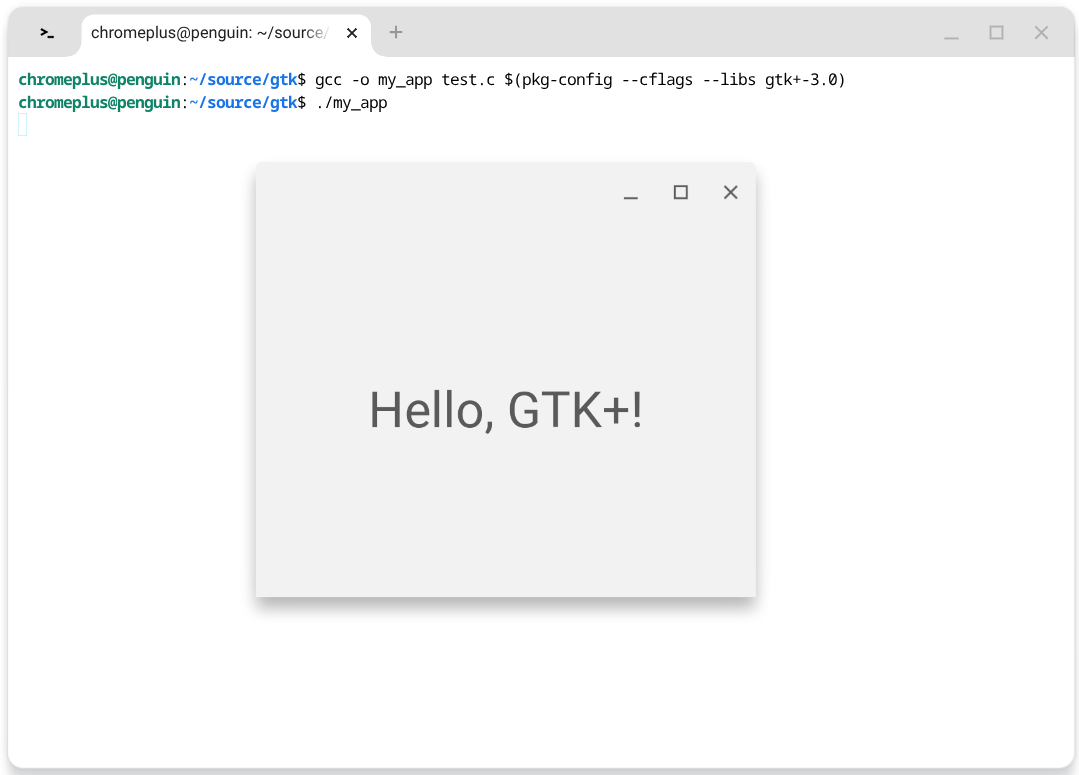The height and width of the screenshot is (775, 1079).
Task: Click "~/source/gtk" path on second prompt line
Action: [243, 103]
